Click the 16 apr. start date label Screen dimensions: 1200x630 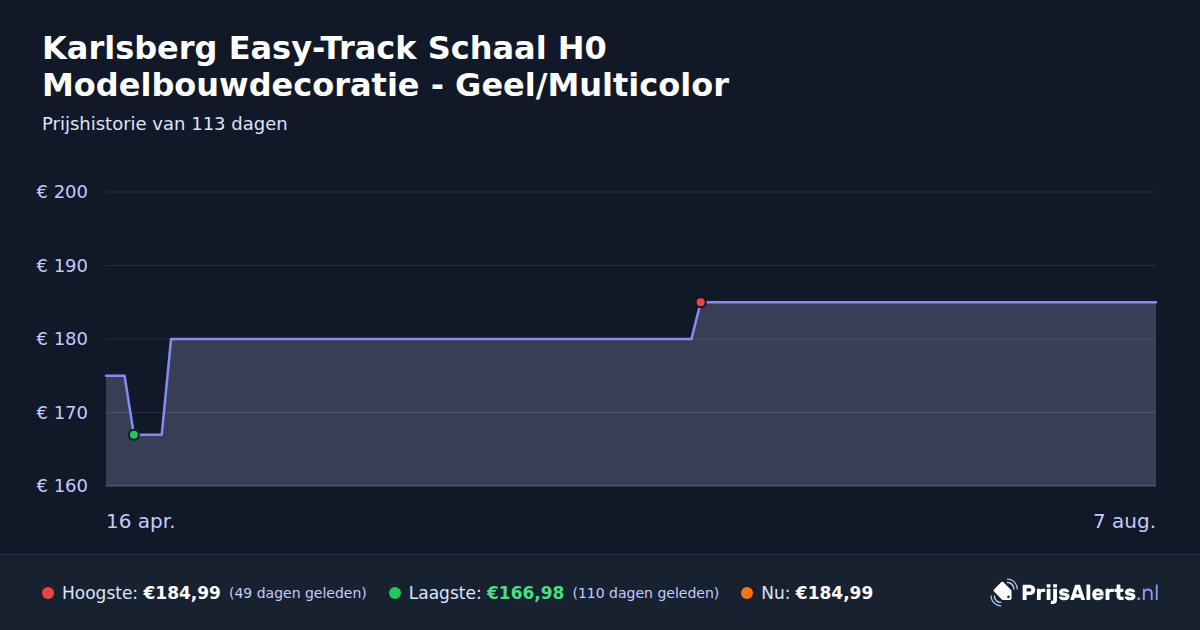point(141,522)
